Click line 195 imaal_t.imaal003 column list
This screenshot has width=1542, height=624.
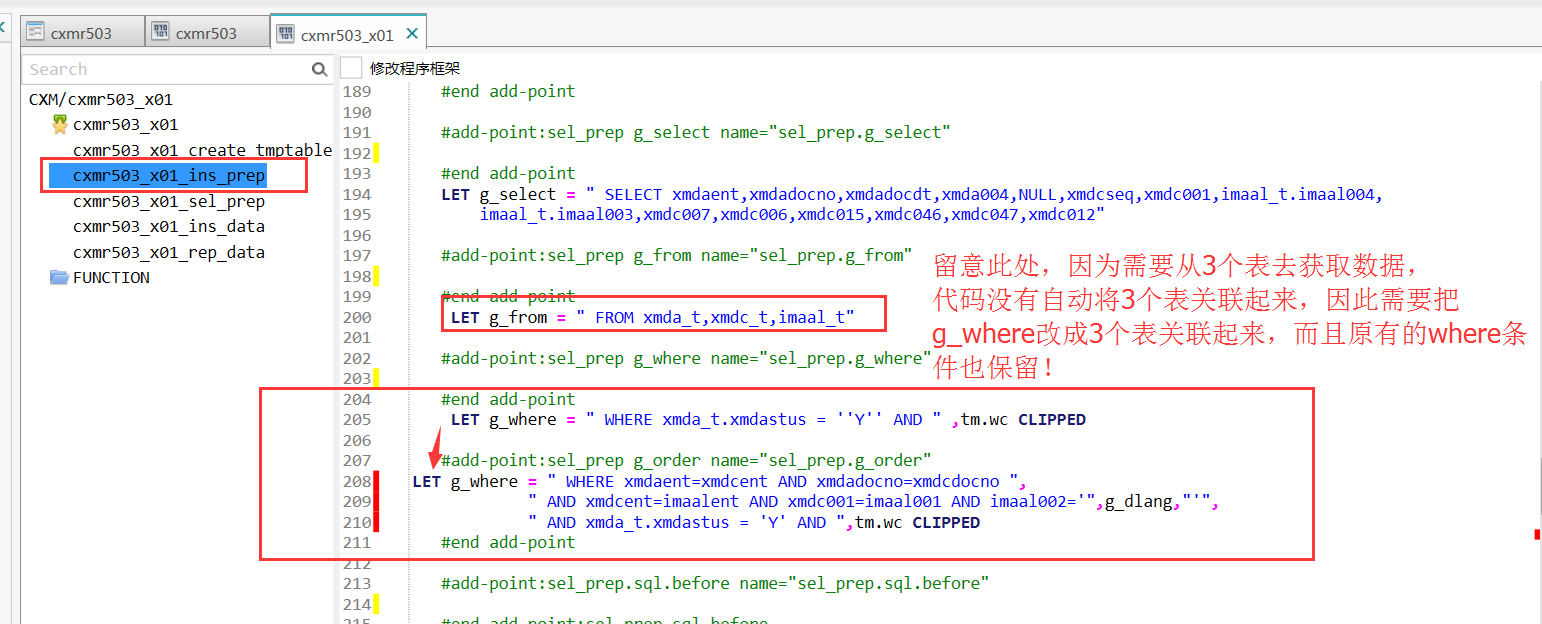pos(792,214)
